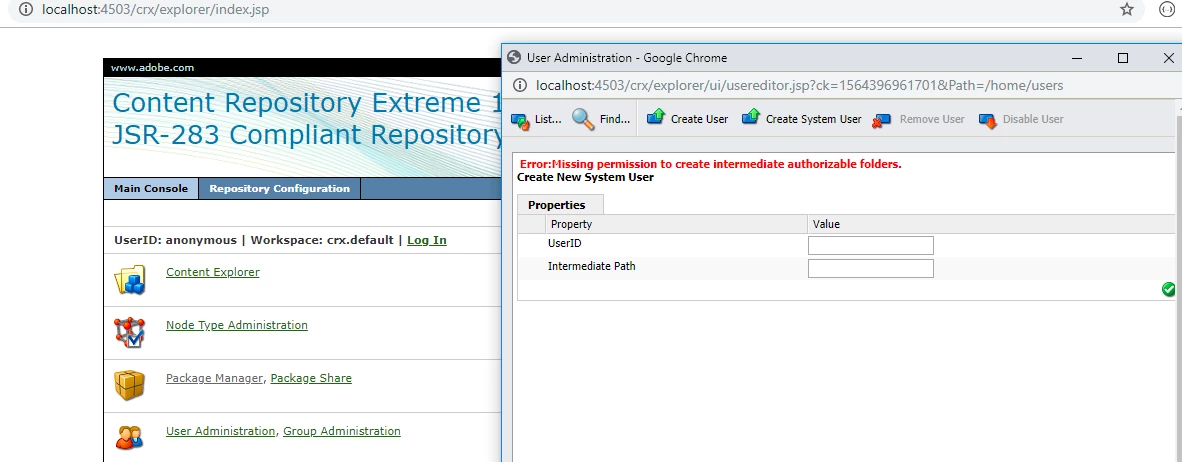
Task: Open the Node Type Administration link
Action: (x=237, y=325)
